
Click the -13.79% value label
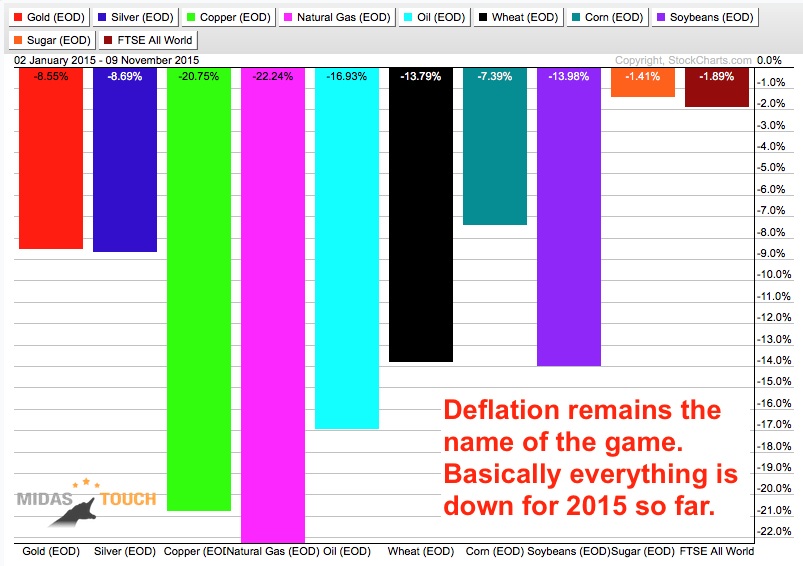421,76
